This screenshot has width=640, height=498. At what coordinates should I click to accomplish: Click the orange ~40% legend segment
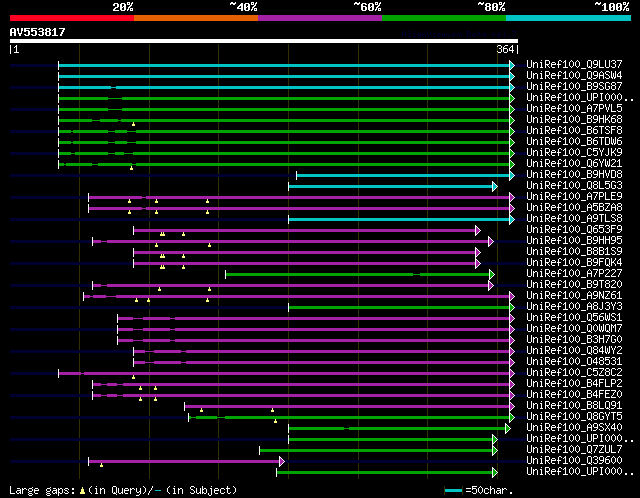click(196, 18)
